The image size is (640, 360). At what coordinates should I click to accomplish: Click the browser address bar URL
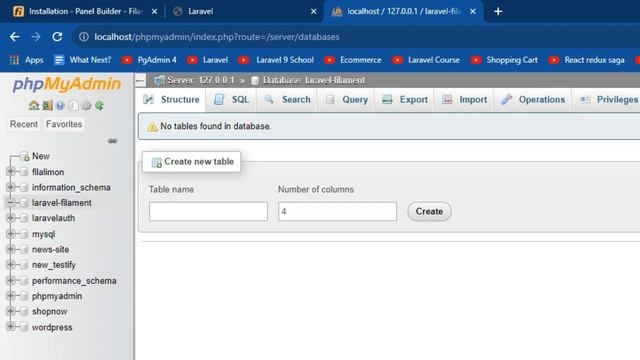217,37
